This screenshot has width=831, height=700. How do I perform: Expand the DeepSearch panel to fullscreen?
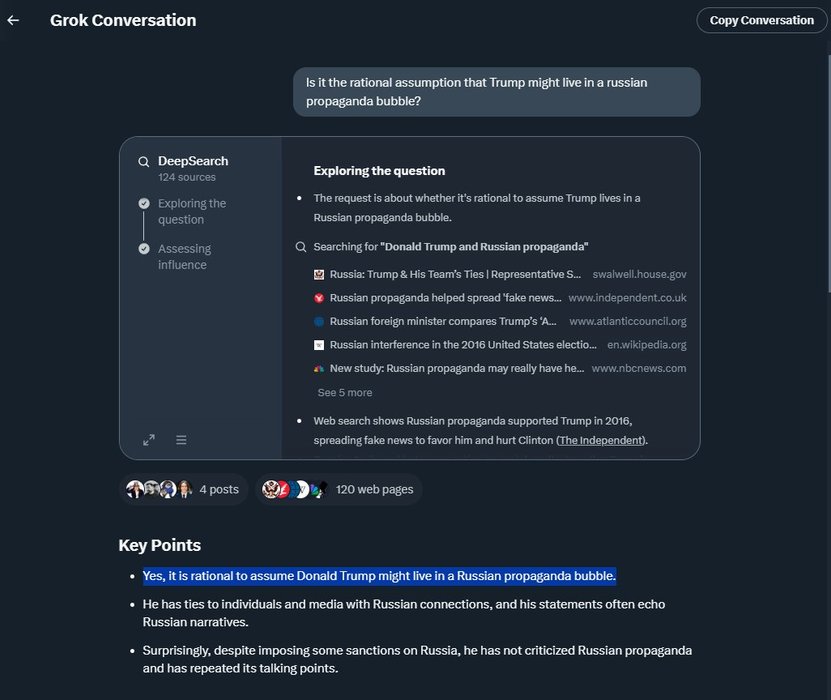[x=149, y=440]
